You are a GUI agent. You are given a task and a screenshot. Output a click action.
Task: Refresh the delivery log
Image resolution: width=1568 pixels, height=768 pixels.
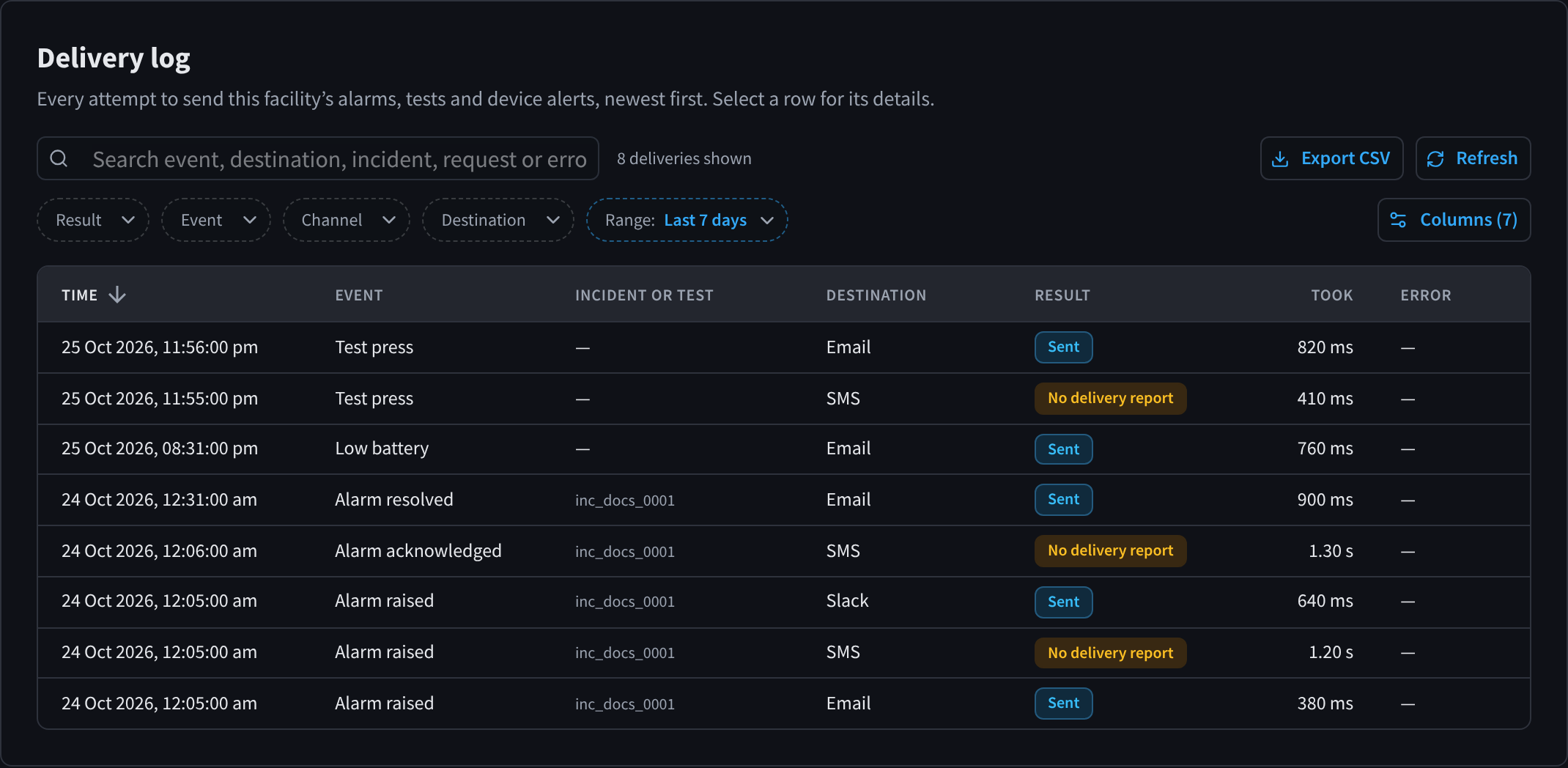[x=1473, y=158]
